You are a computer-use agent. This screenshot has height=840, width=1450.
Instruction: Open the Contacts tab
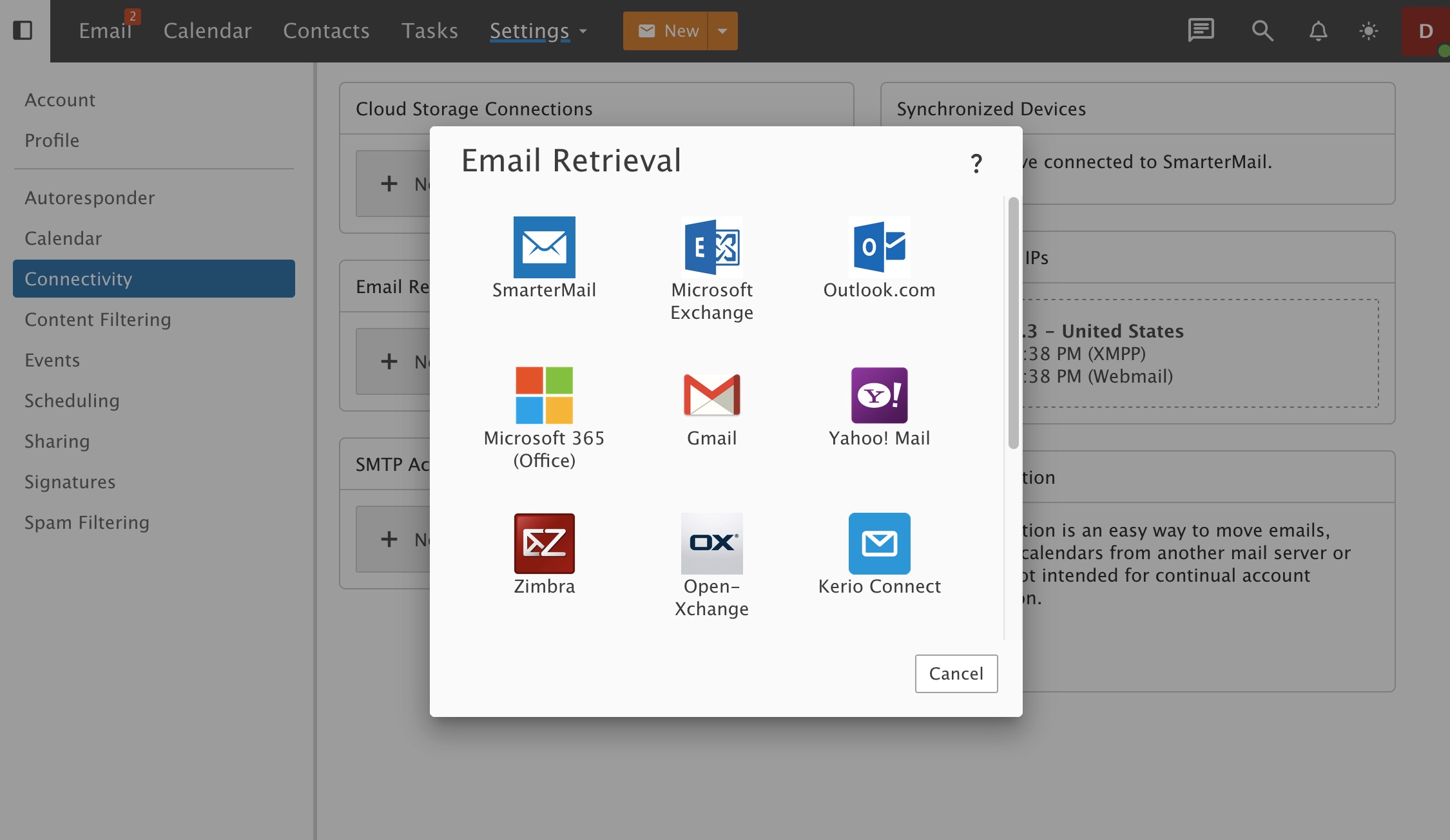pos(326,31)
